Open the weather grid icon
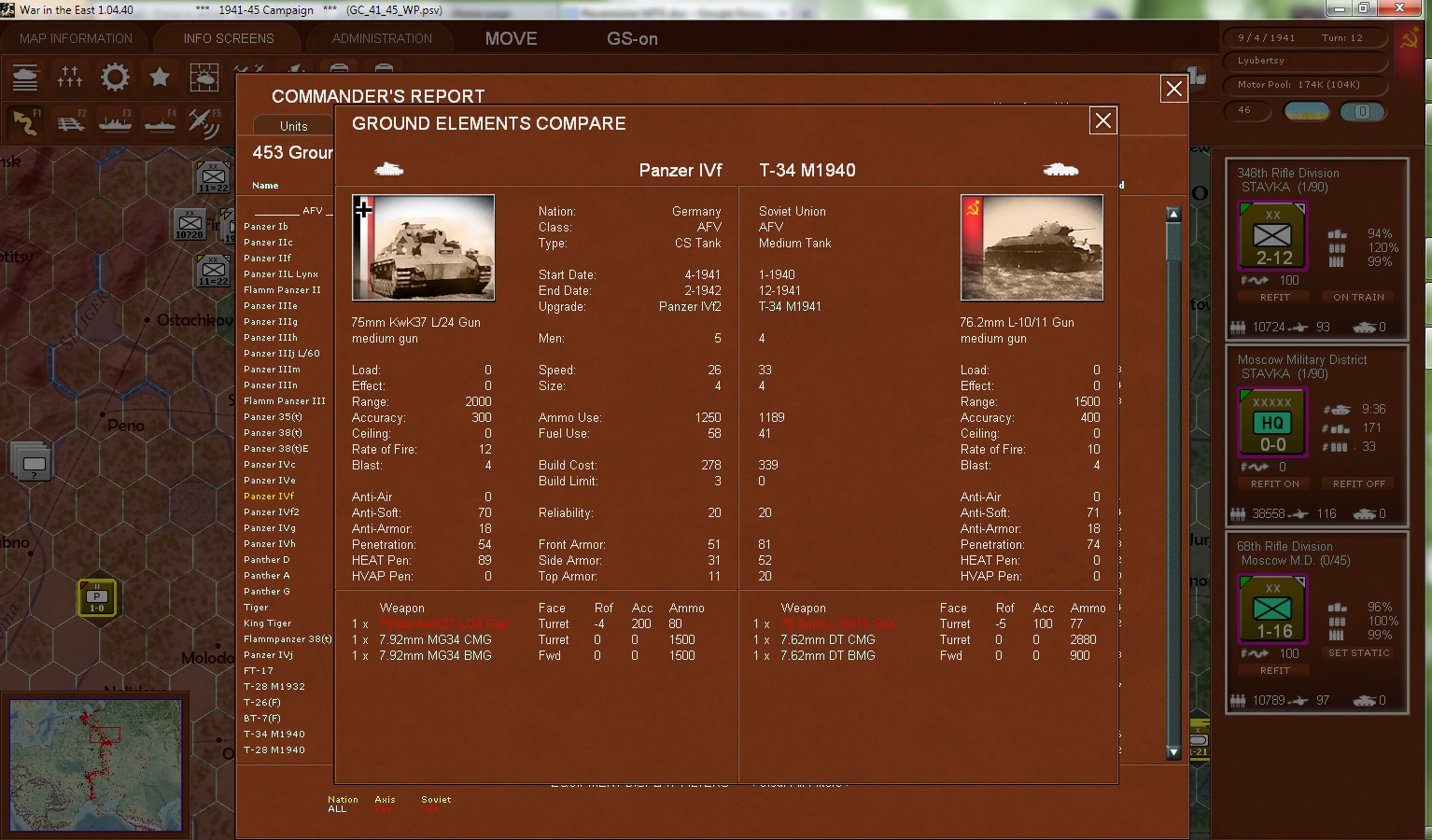1432x840 pixels. (x=204, y=77)
